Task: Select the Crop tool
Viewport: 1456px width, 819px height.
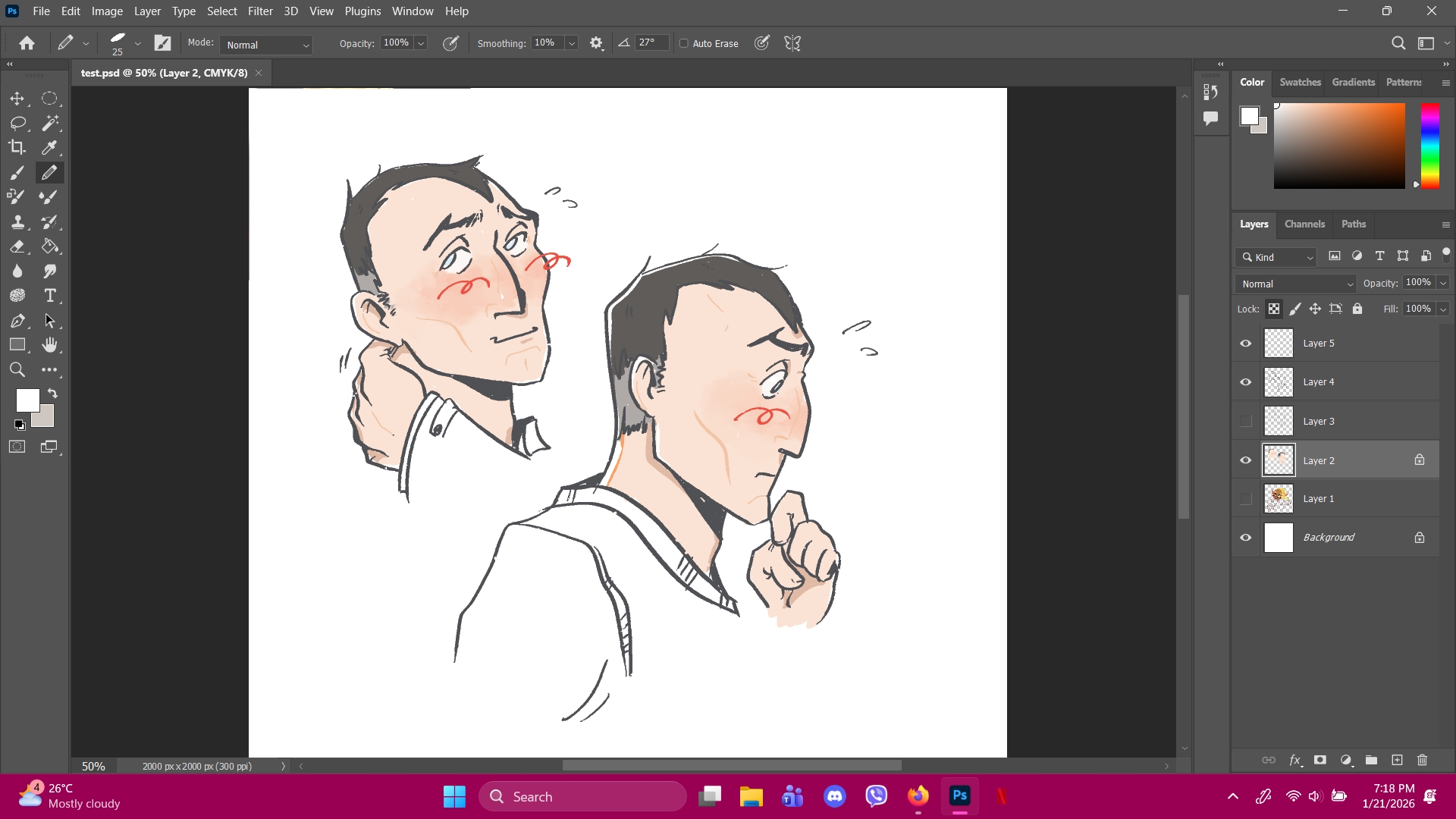Action: [17, 147]
